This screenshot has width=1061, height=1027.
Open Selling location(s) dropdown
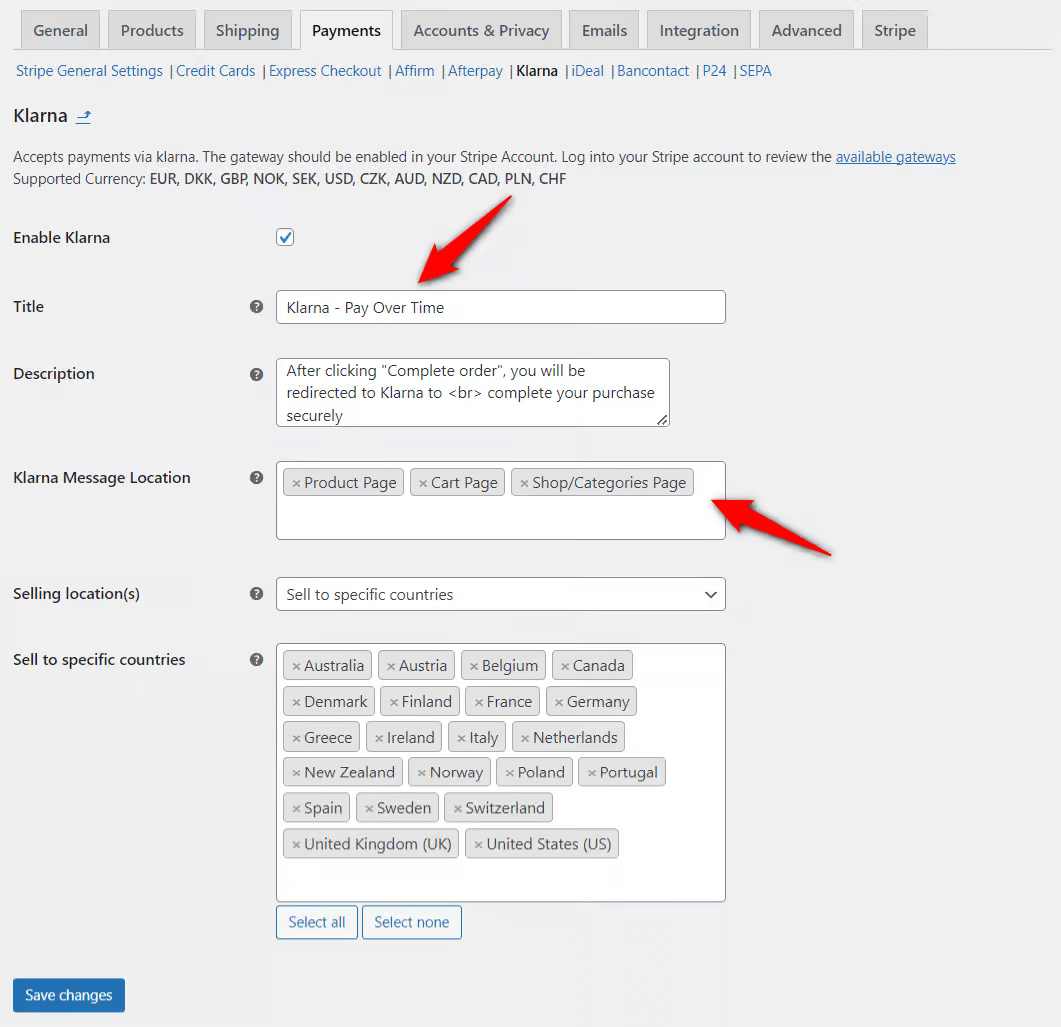pyautogui.click(x=501, y=594)
